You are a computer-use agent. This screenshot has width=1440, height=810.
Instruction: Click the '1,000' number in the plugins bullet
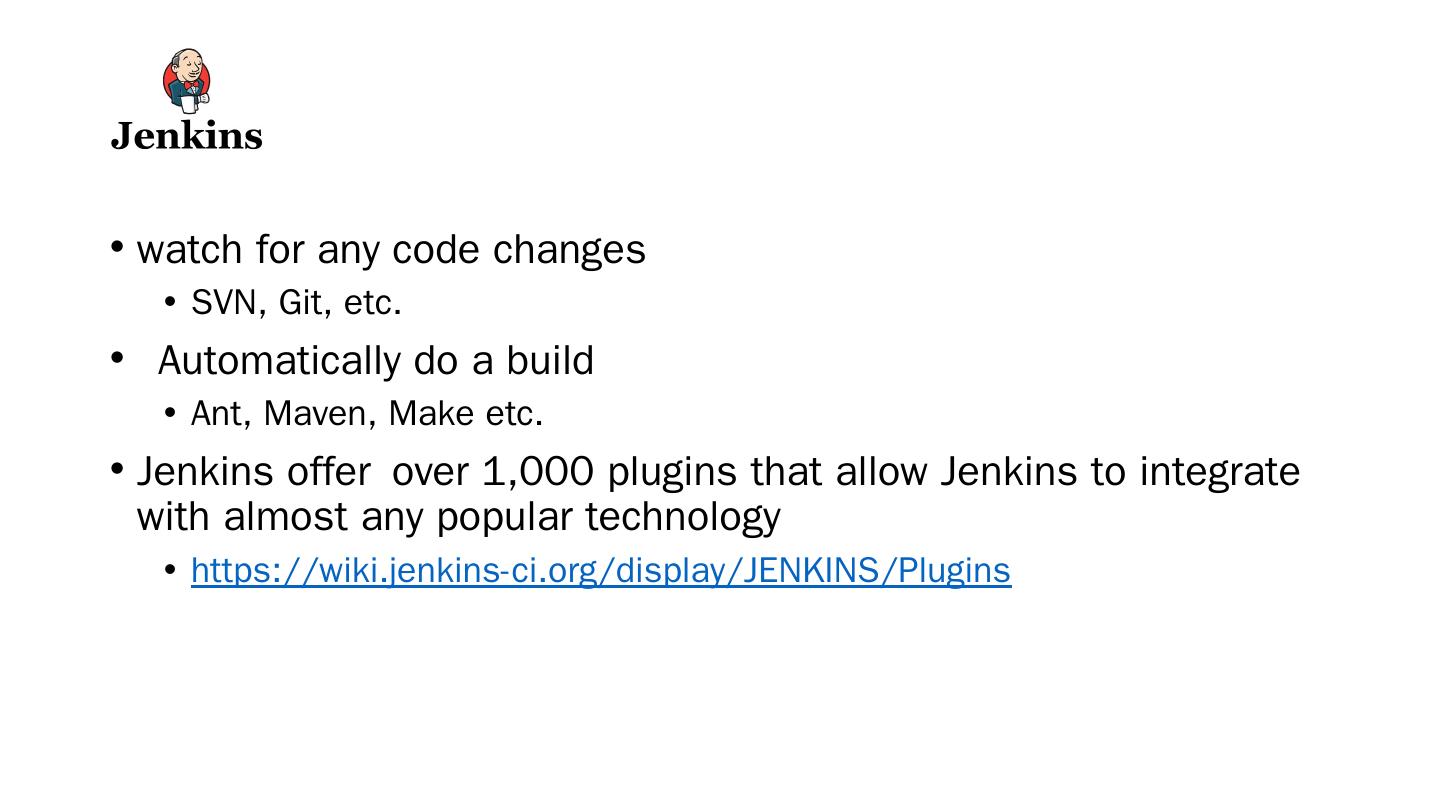(538, 471)
